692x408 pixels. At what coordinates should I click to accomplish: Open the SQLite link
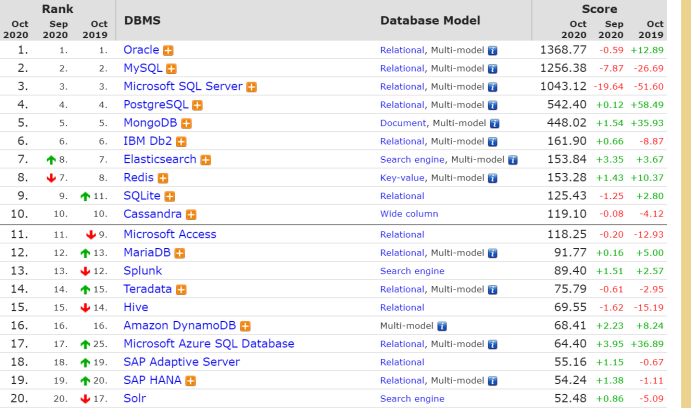pyautogui.click(x=142, y=196)
